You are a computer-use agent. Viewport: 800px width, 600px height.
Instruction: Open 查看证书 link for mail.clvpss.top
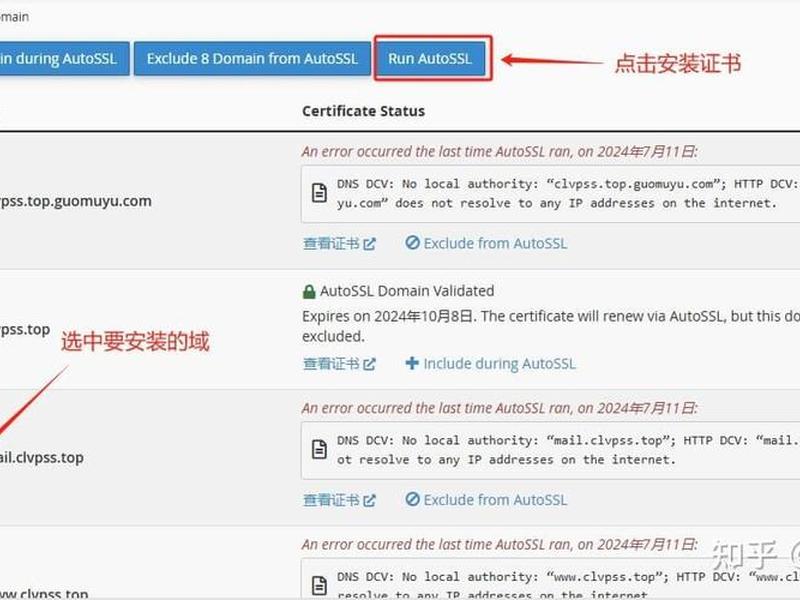[339, 500]
